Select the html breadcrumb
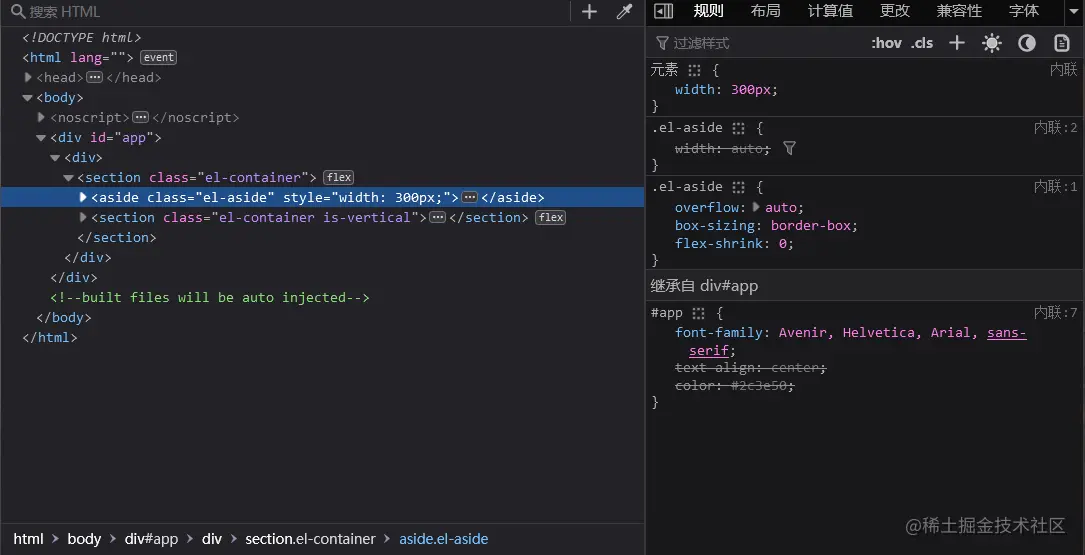 [x=28, y=539]
